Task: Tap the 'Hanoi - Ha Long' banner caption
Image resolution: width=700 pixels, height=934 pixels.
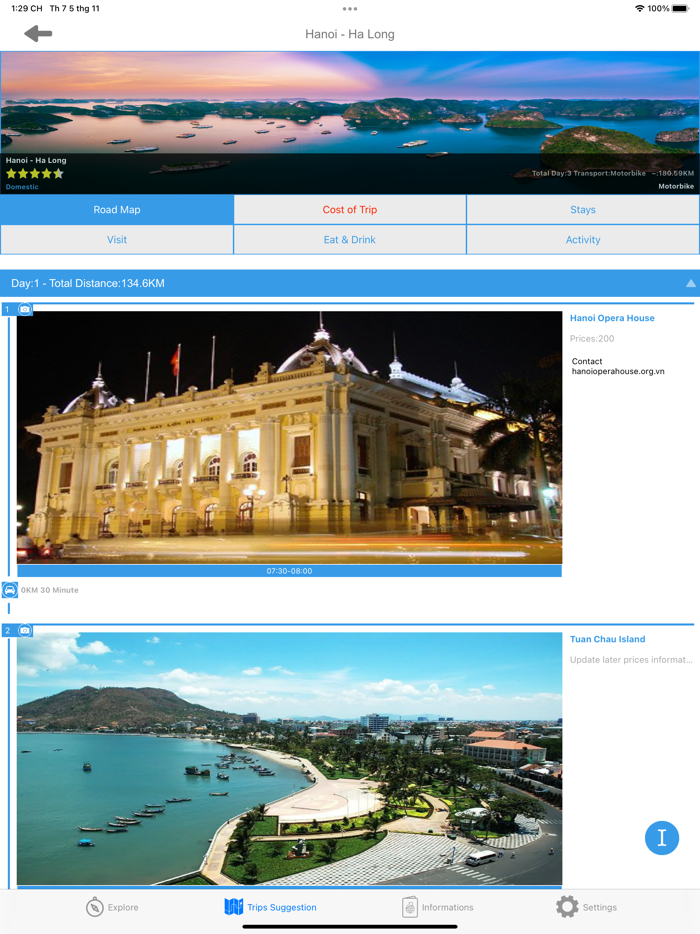Action: [x=36, y=160]
